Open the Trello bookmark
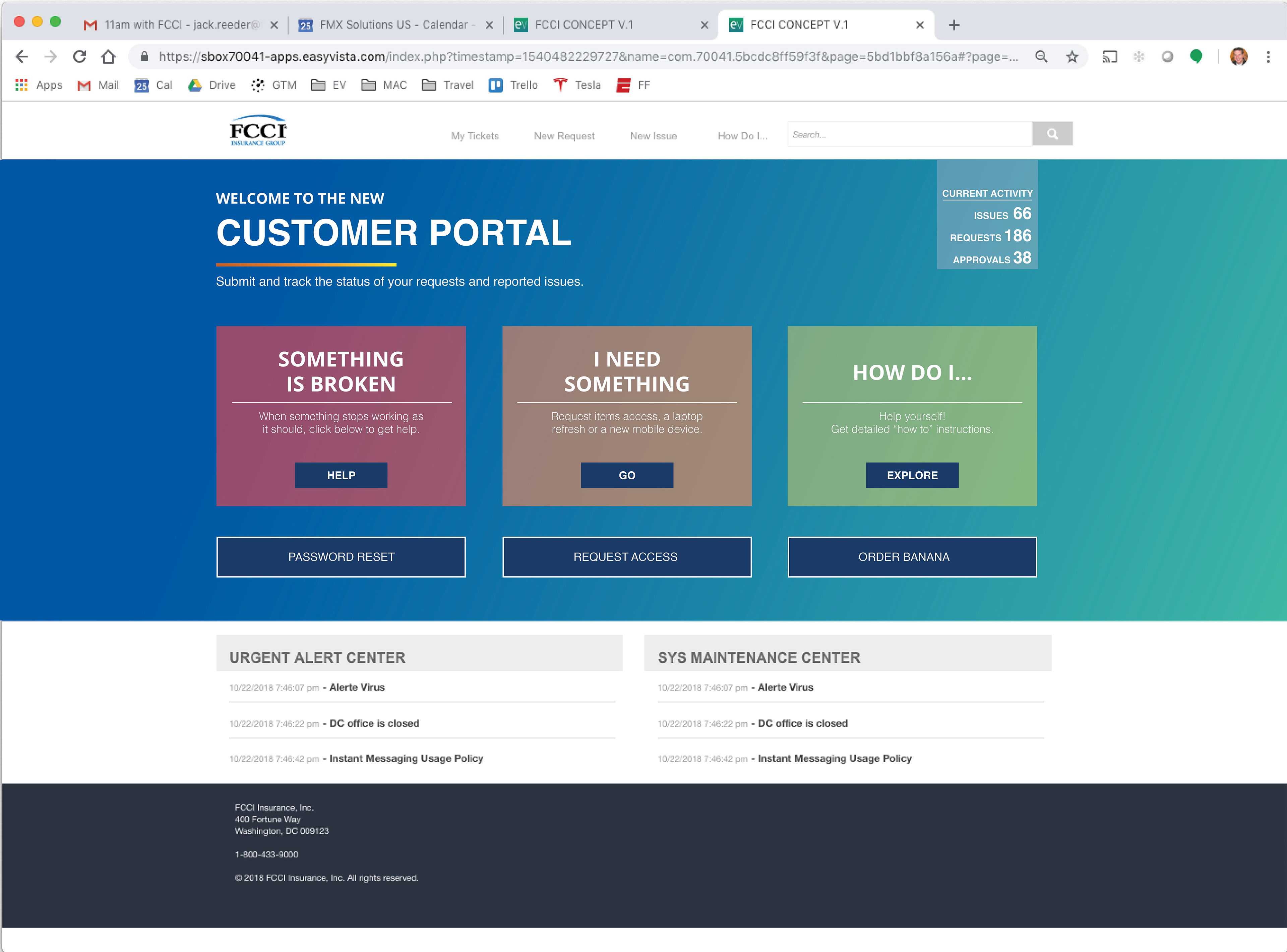Viewport: 1287px width, 952px height. 513,85
